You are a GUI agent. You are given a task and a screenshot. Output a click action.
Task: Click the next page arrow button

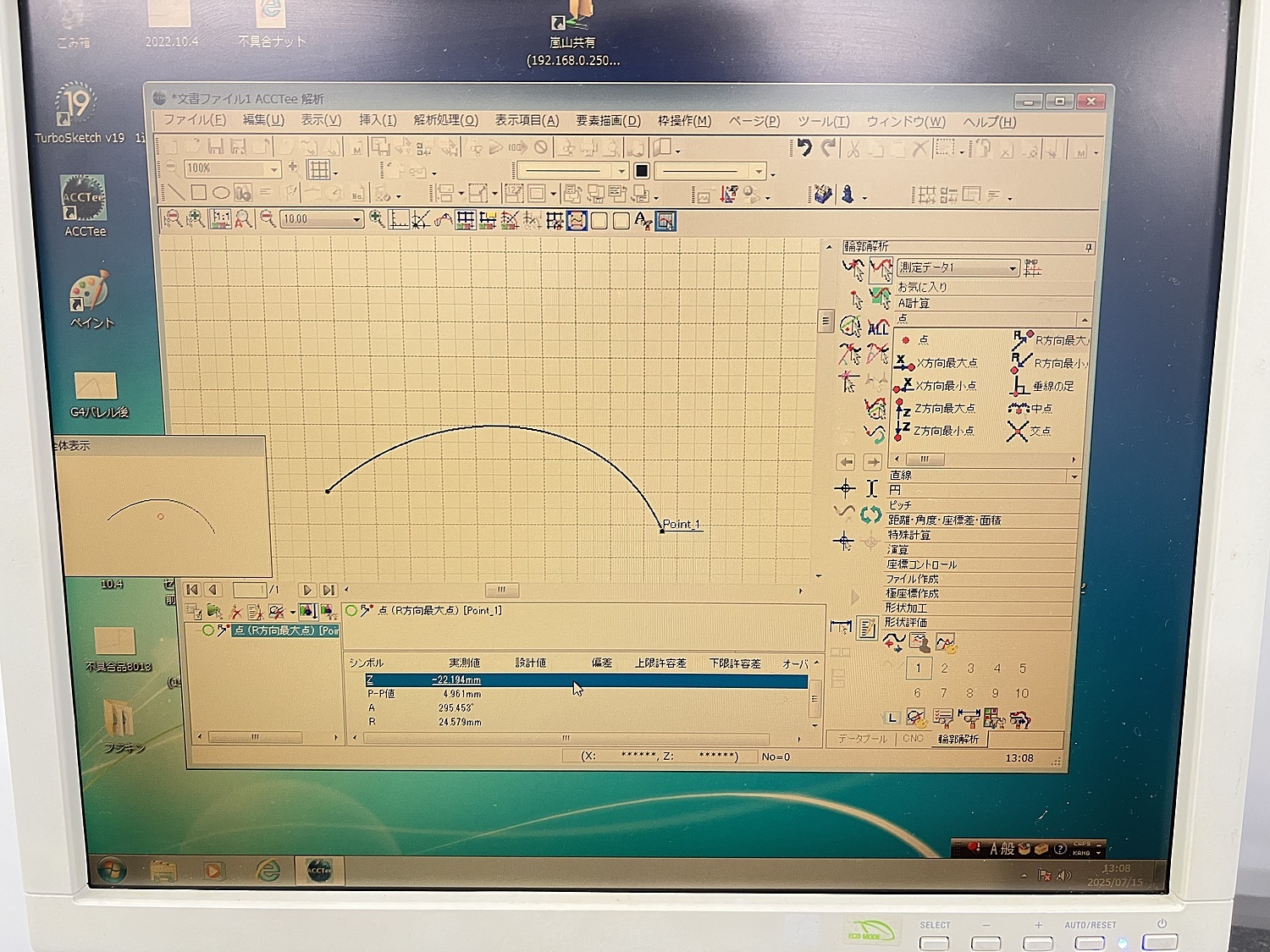307,591
